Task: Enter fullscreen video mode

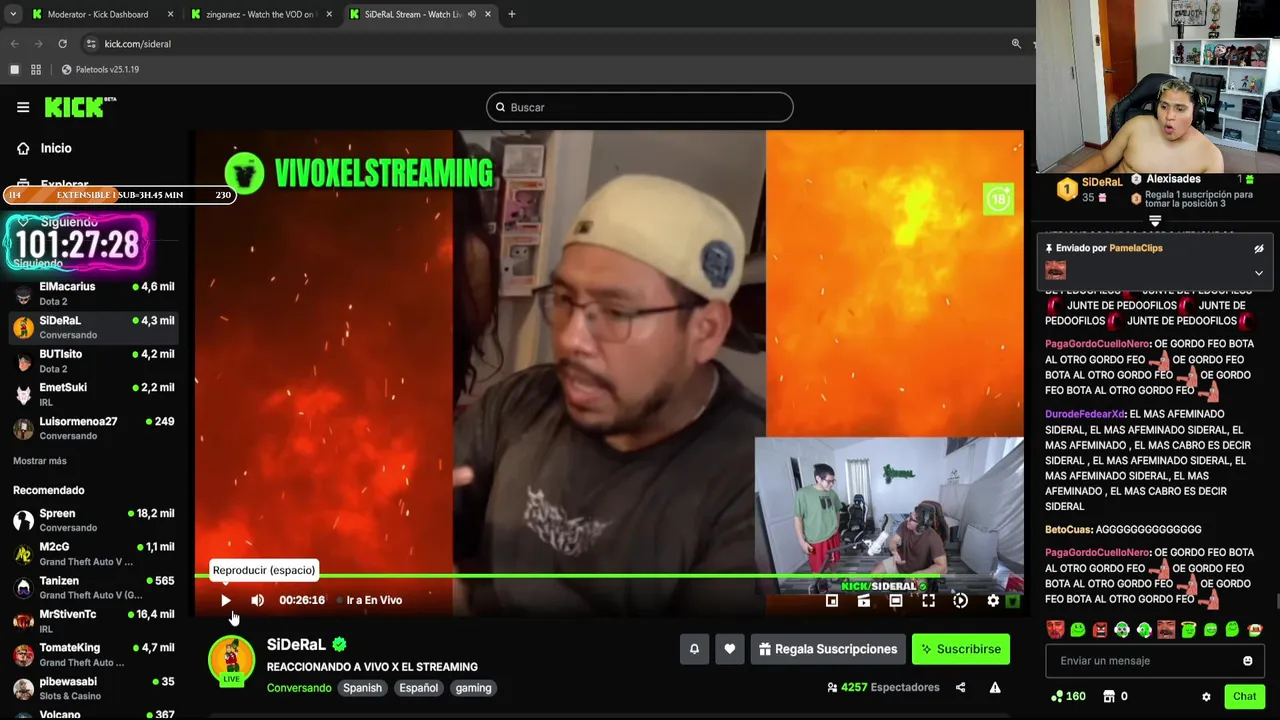Action: [928, 600]
